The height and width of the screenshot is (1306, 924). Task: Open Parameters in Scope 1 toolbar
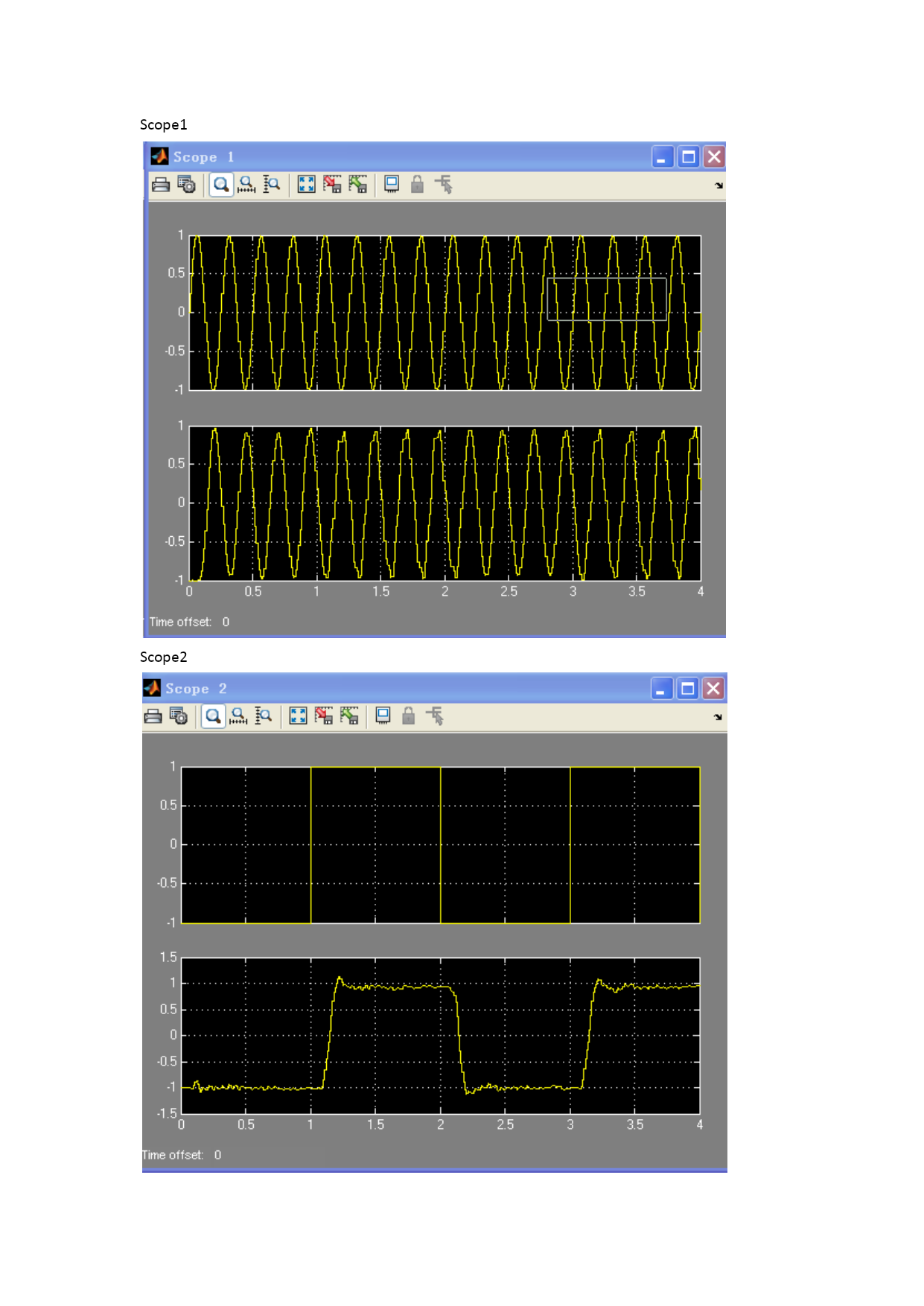coord(187,185)
